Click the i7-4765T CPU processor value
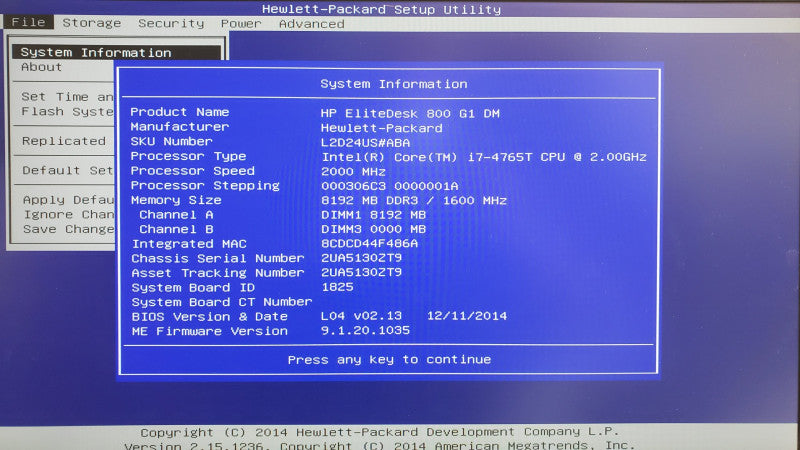Screen dimensions: 800x450 [x=484, y=157]
